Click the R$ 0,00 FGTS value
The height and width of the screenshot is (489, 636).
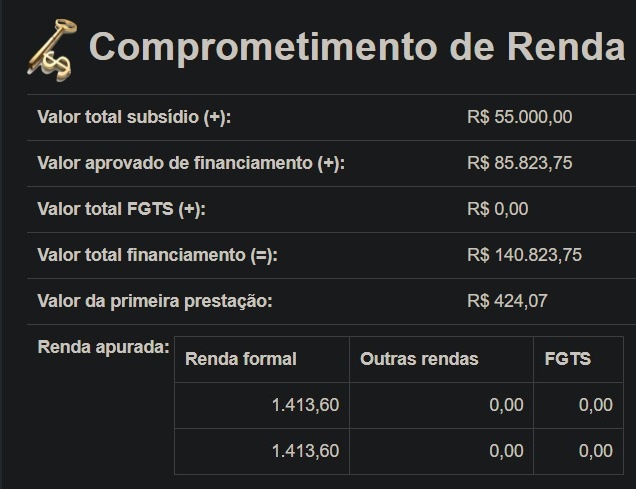498,209
